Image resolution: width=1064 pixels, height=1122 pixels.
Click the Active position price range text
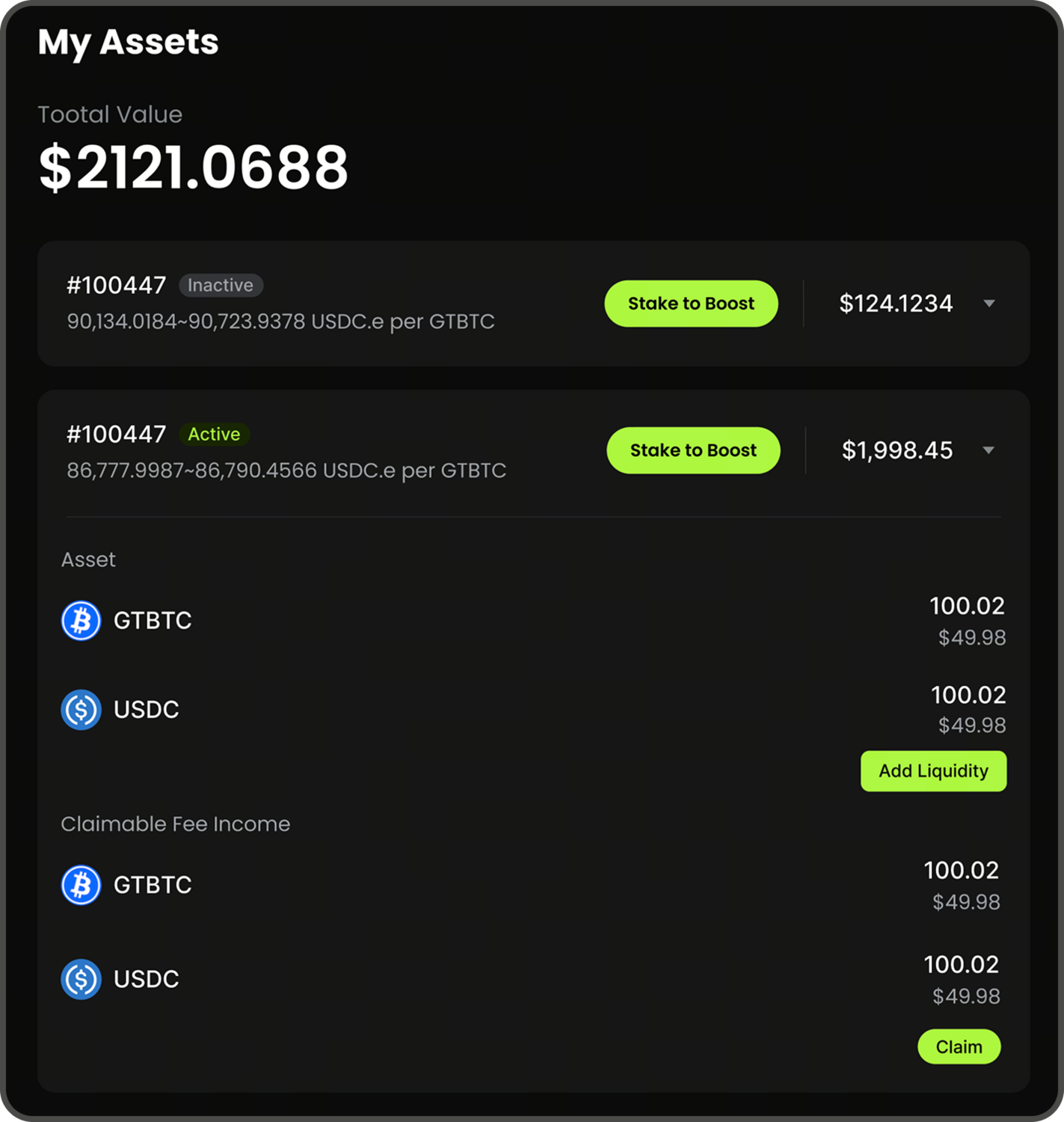[x=286, y=470]
